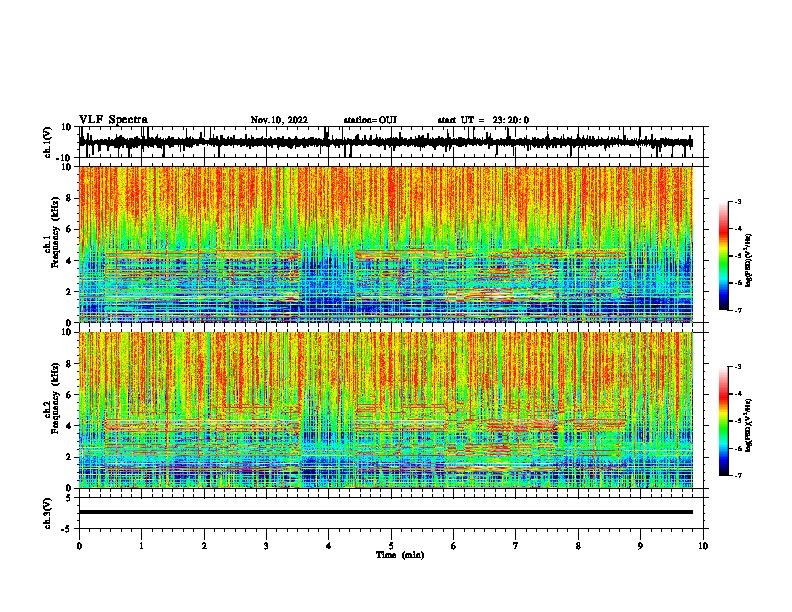The width and height of the screenshot is (792, 612).
Task: Select the "start UT = 23:20:0" text
Action: (x=483, y=120)
